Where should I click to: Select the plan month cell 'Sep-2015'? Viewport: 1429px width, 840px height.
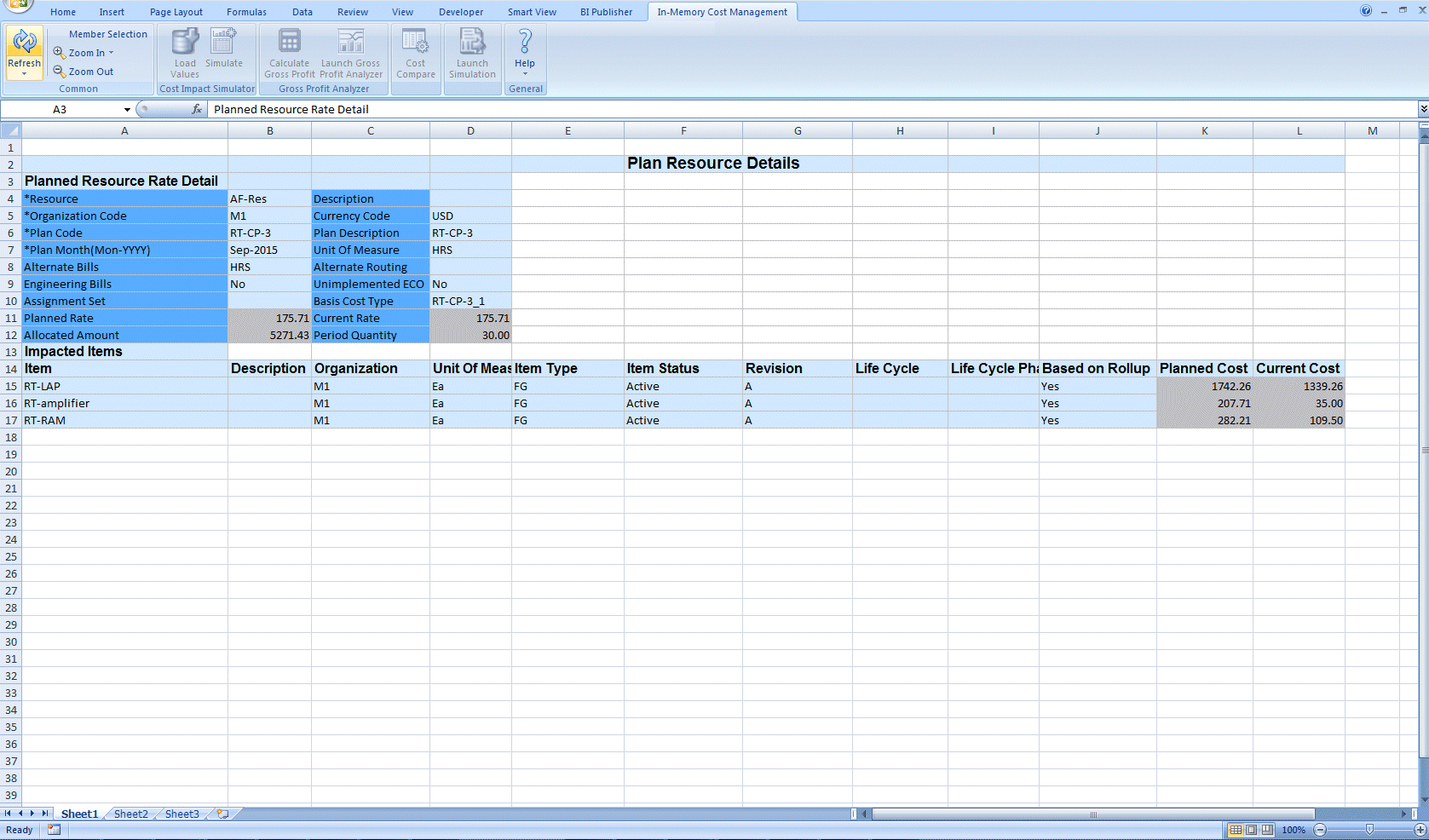[269, 250]
